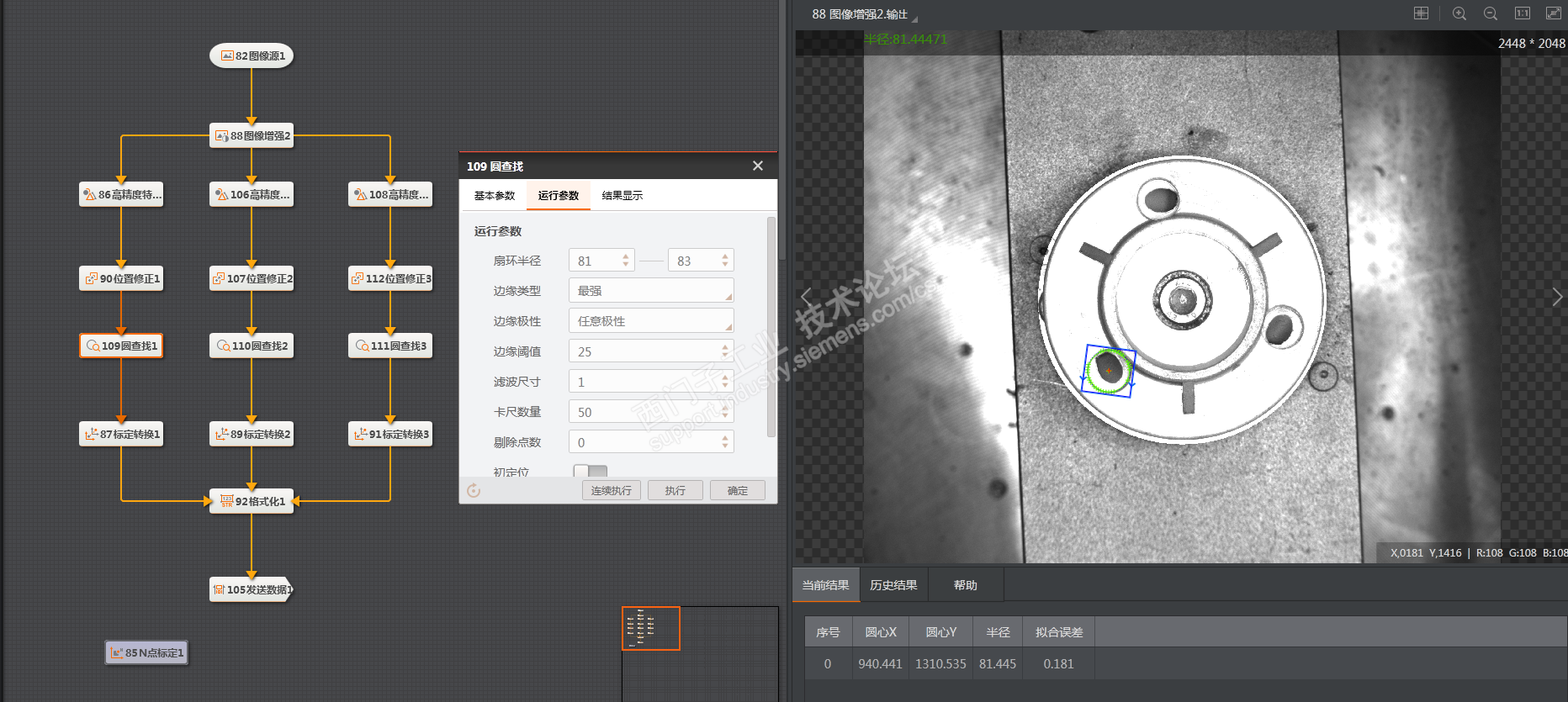Image resolution: width=1568 pixels, height=702 pixels.
Task: Go to previous image with left arrow
Action: coord(806,297)
